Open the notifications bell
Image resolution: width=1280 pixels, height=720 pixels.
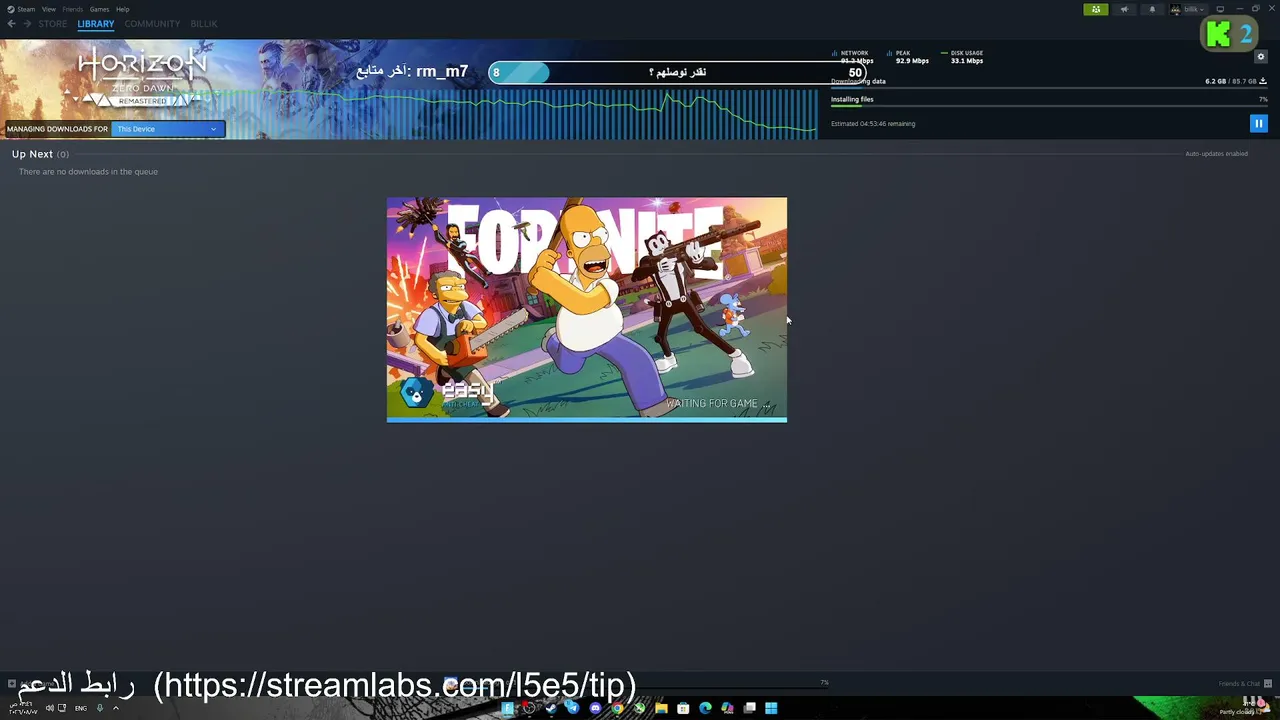point(1152,10)
